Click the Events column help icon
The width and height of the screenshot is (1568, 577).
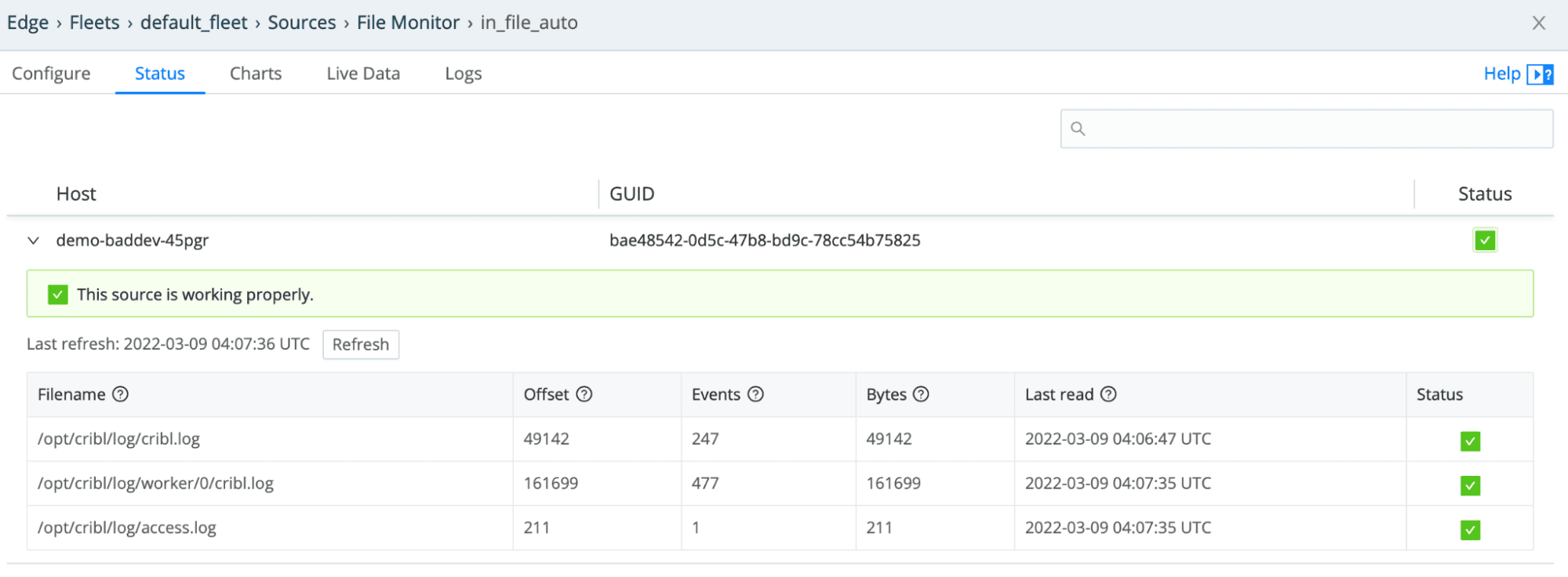755,394
